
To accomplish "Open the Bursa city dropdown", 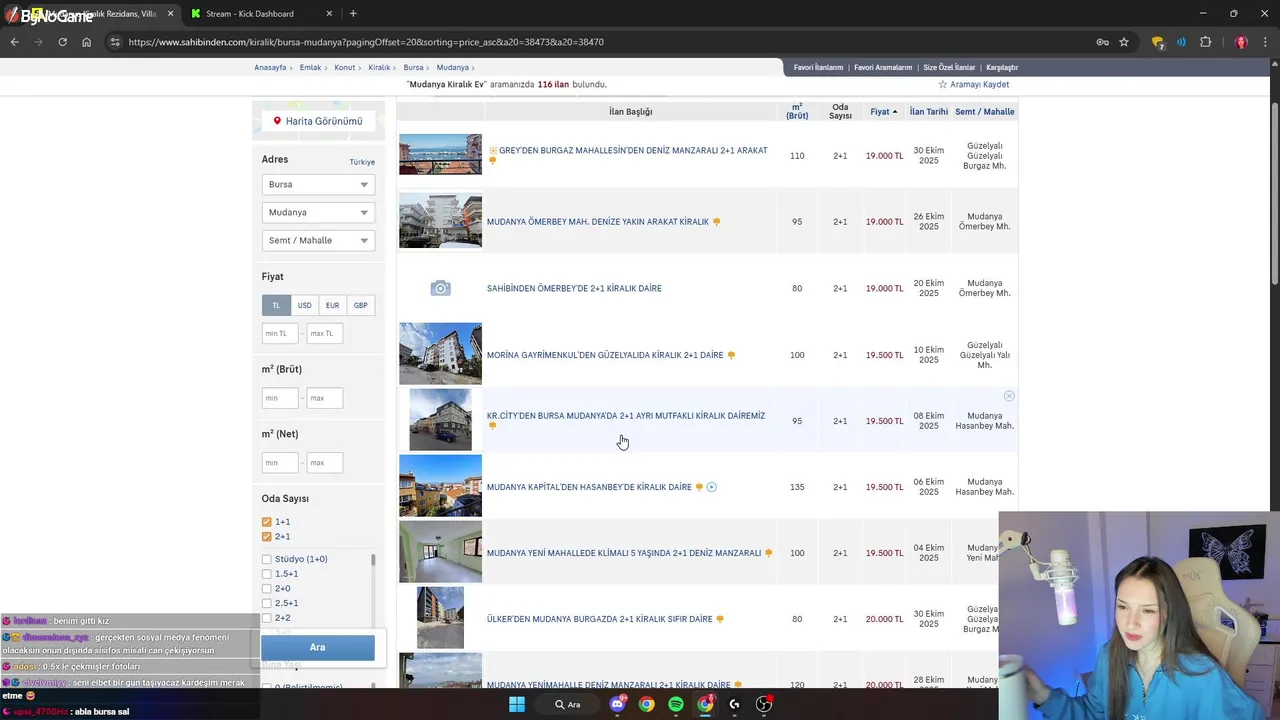I will tap(318, 184).
